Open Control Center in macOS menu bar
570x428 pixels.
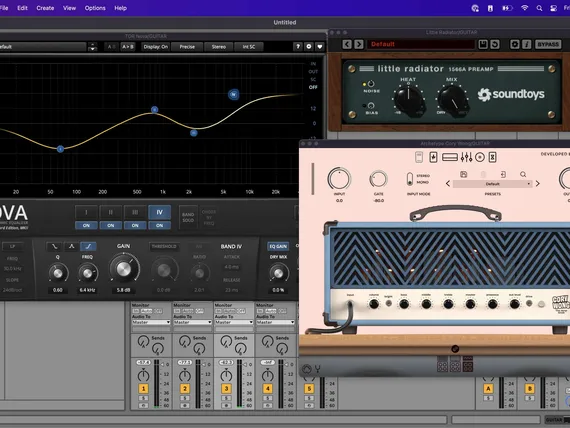tap(553, 8)
